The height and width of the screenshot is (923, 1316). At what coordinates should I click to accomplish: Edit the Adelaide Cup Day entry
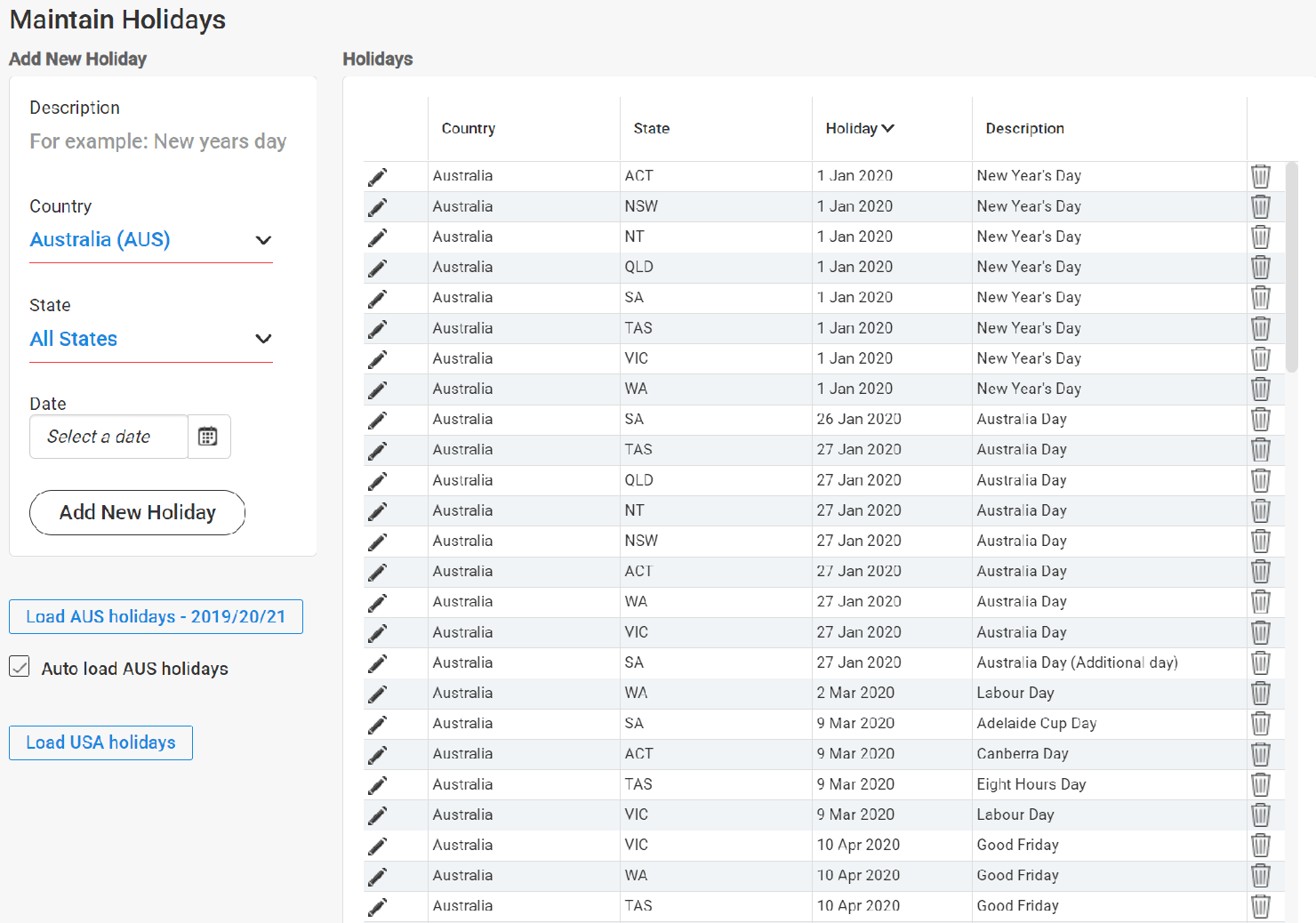point(377,724)
